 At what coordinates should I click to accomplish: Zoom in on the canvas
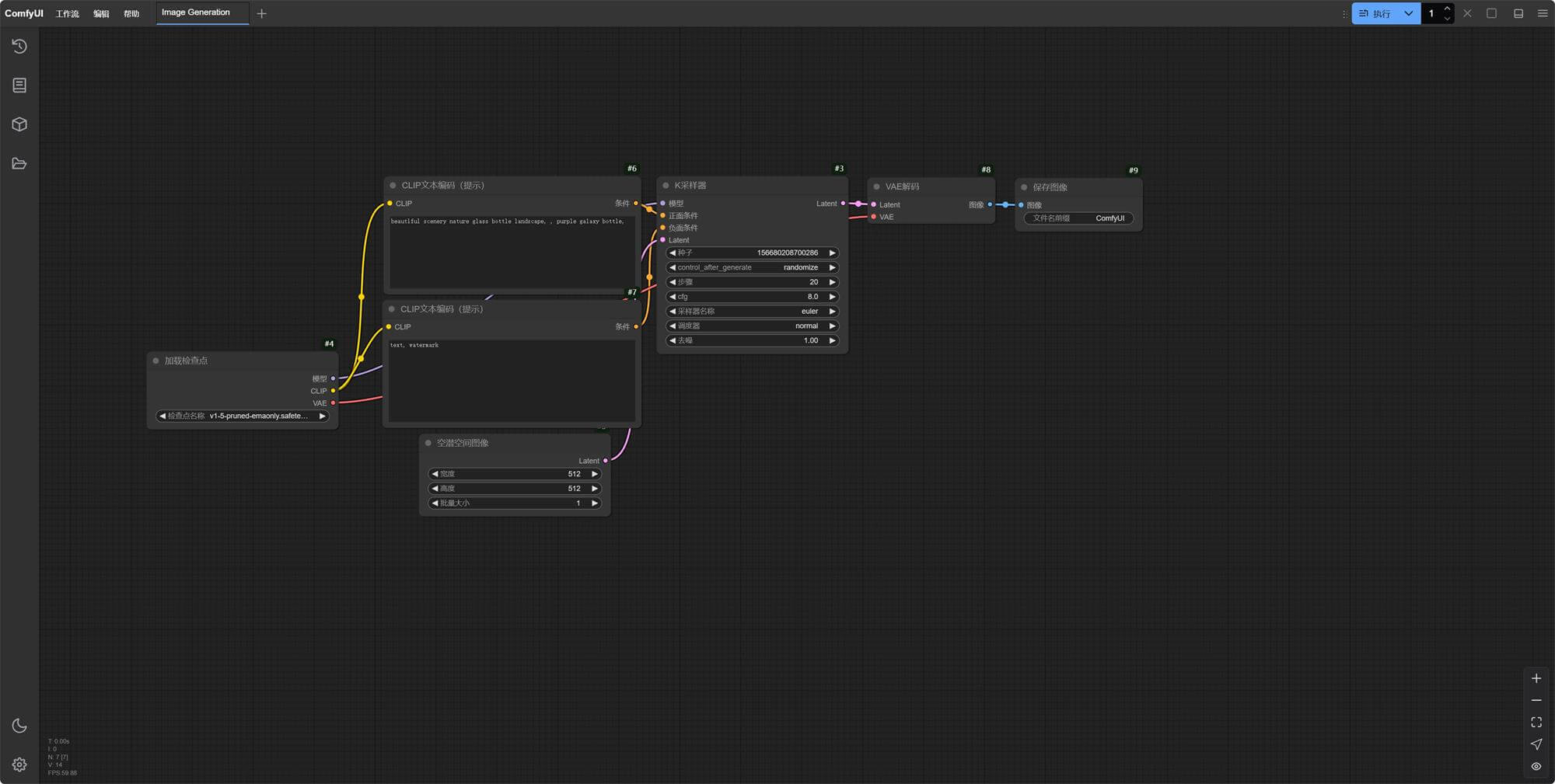point(1536,678)
